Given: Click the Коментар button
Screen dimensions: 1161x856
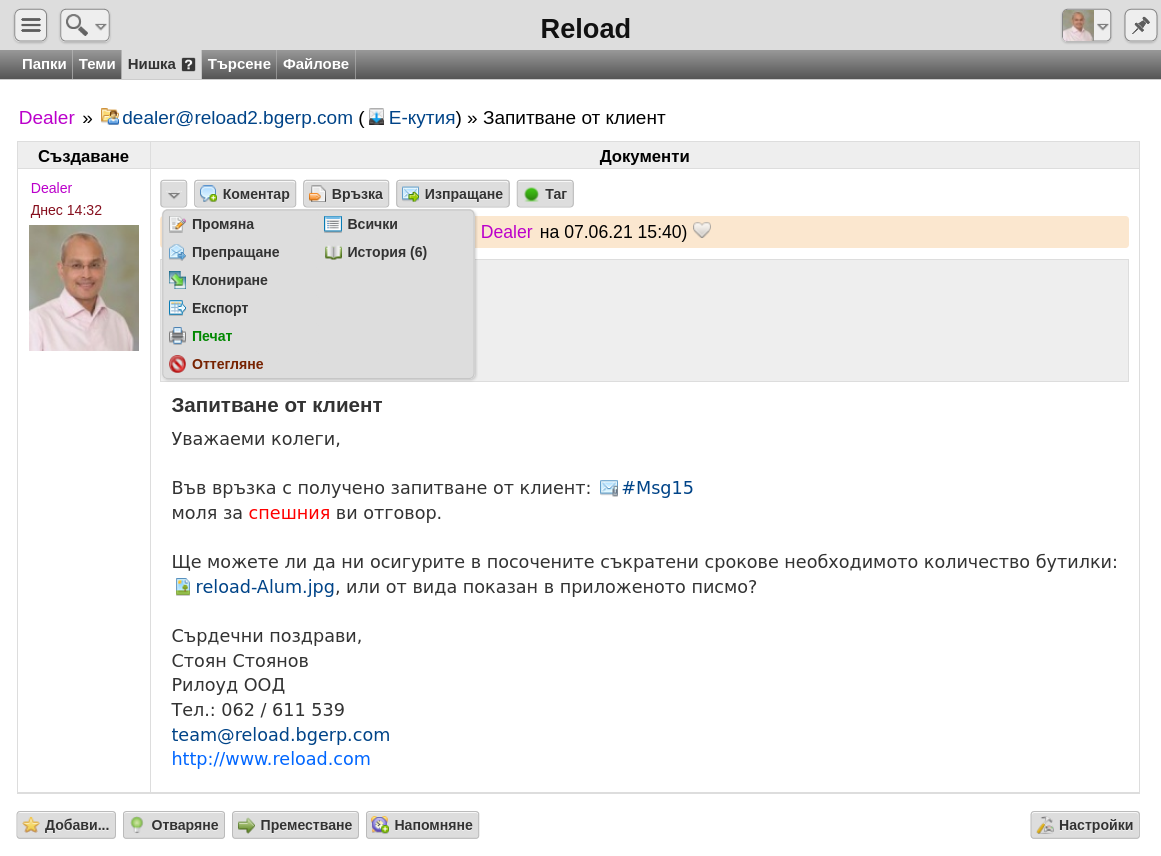Looking at the screenshot, I should tap(245, 194).
